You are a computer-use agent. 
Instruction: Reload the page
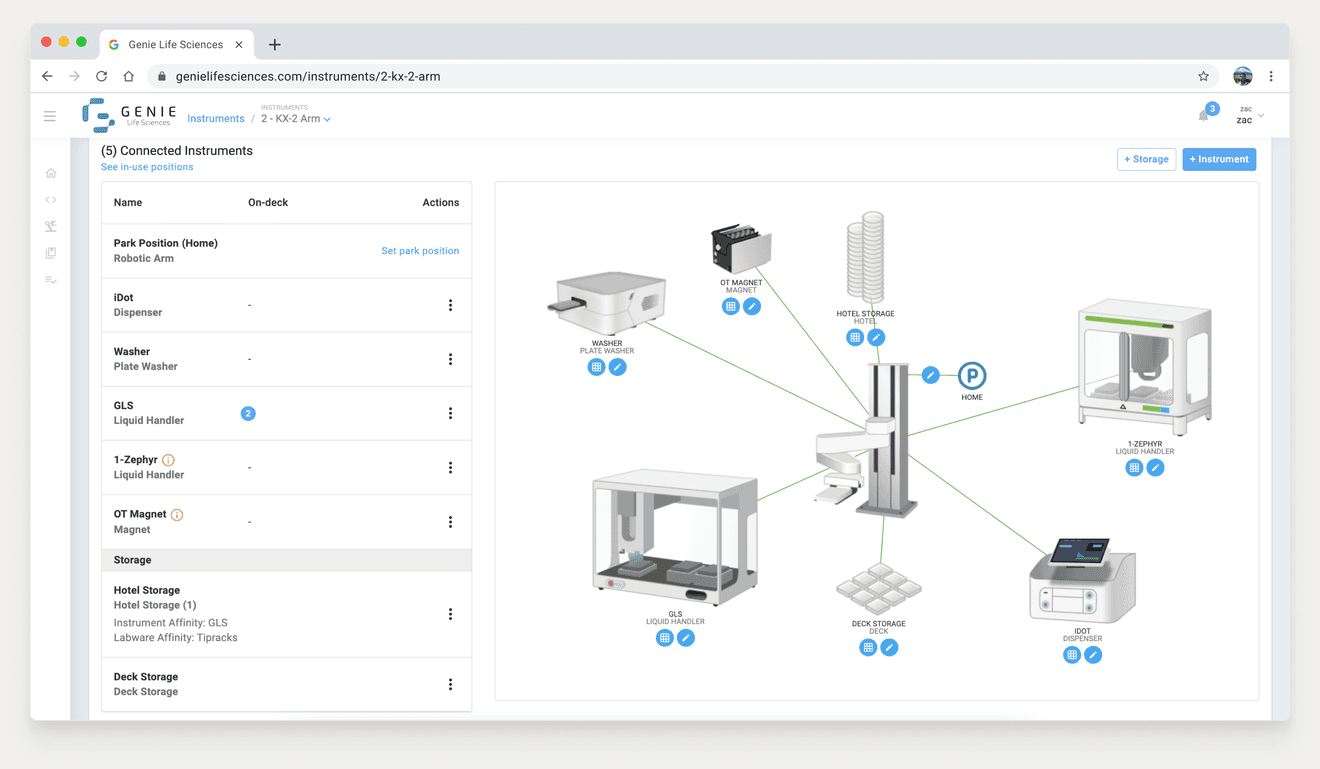click(x=101, y=76)
